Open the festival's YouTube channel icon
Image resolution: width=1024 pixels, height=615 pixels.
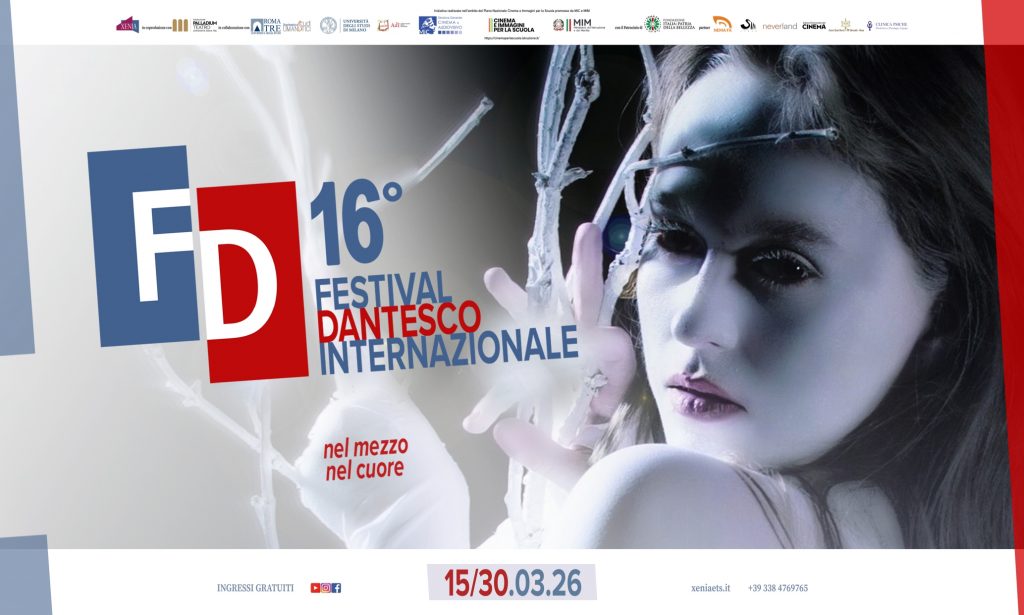314,588
